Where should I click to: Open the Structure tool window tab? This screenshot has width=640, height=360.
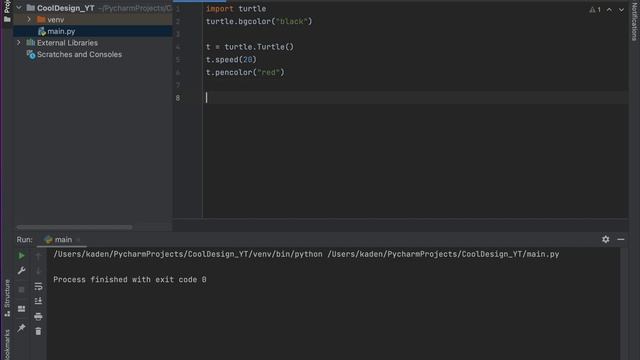(x=7, y=298)
